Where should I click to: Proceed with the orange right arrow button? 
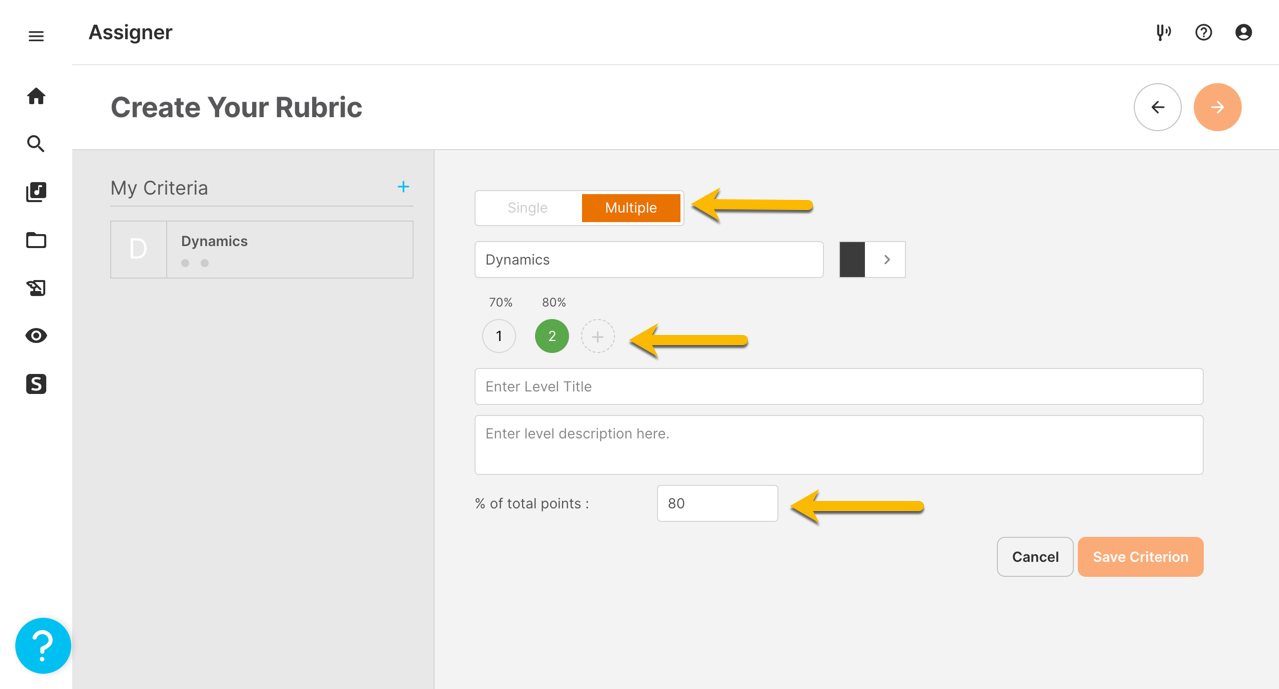(x=1218, y=107)
